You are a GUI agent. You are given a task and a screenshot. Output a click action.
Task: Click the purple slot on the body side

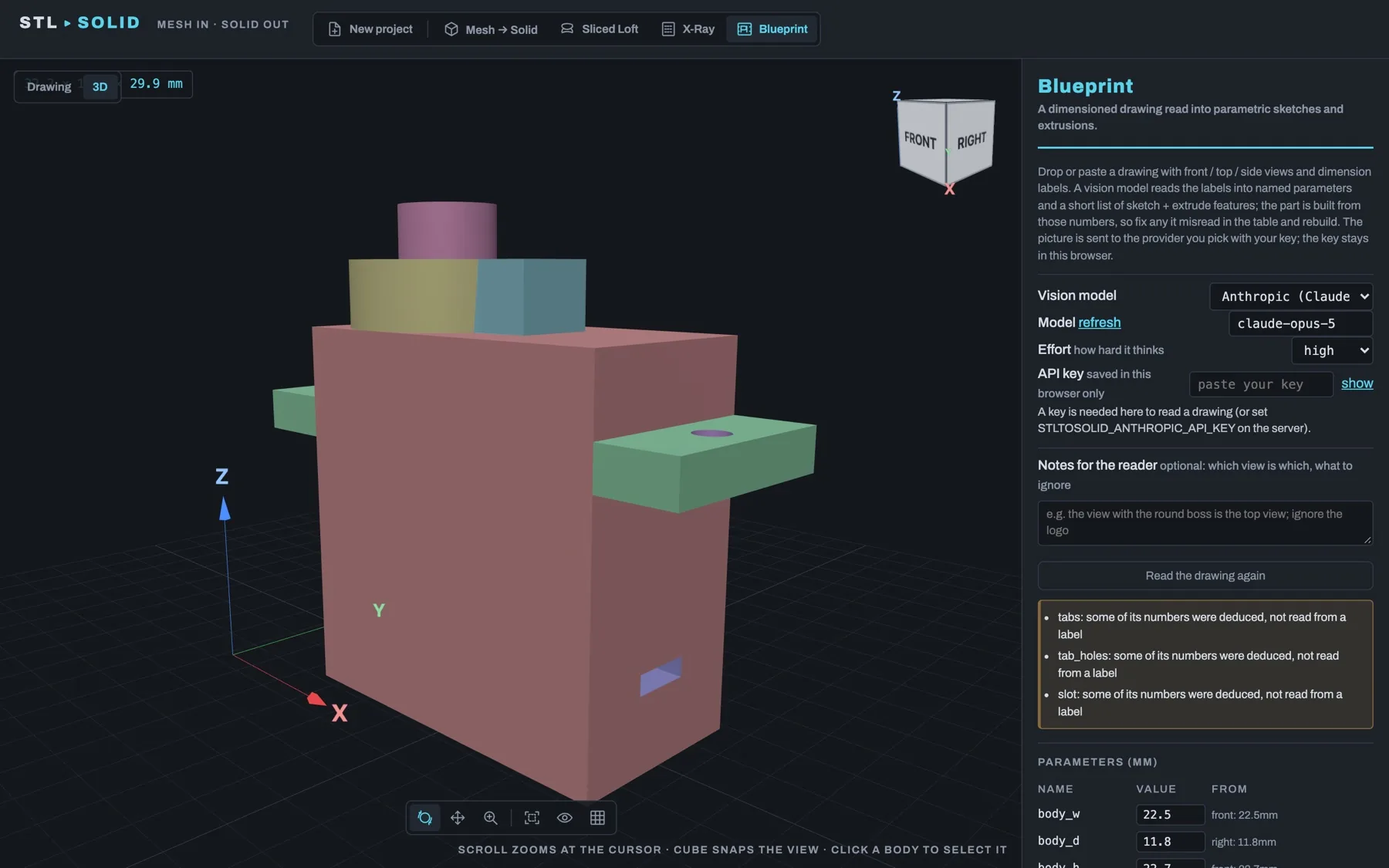pos(661,677)
